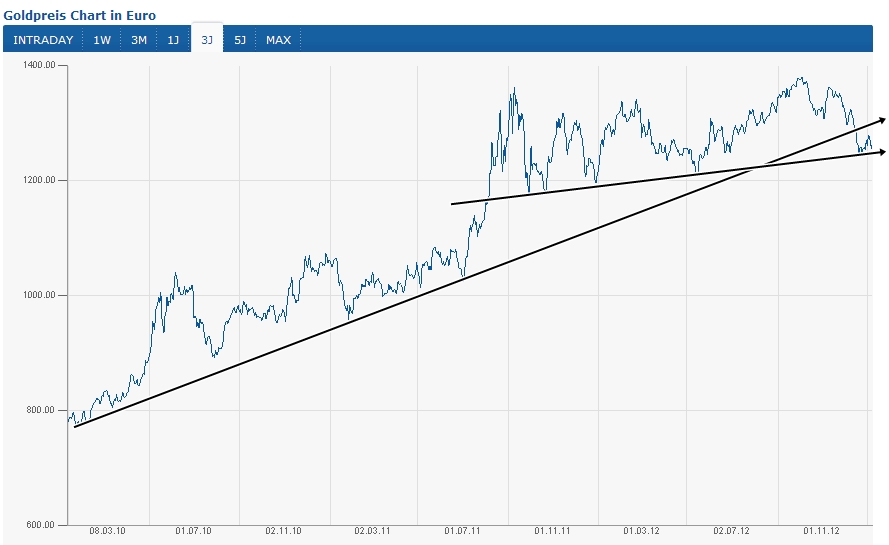
Task: Display the MAX time range
Action: 278,40
